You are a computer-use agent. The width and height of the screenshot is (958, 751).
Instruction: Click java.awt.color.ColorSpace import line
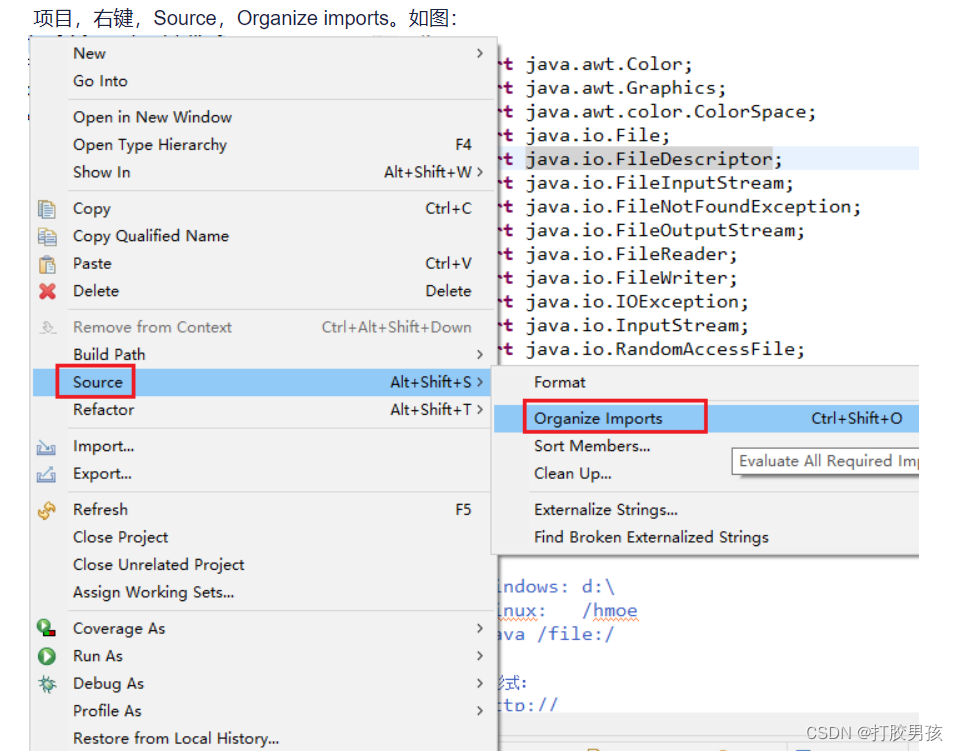click(x=670, y=112)
